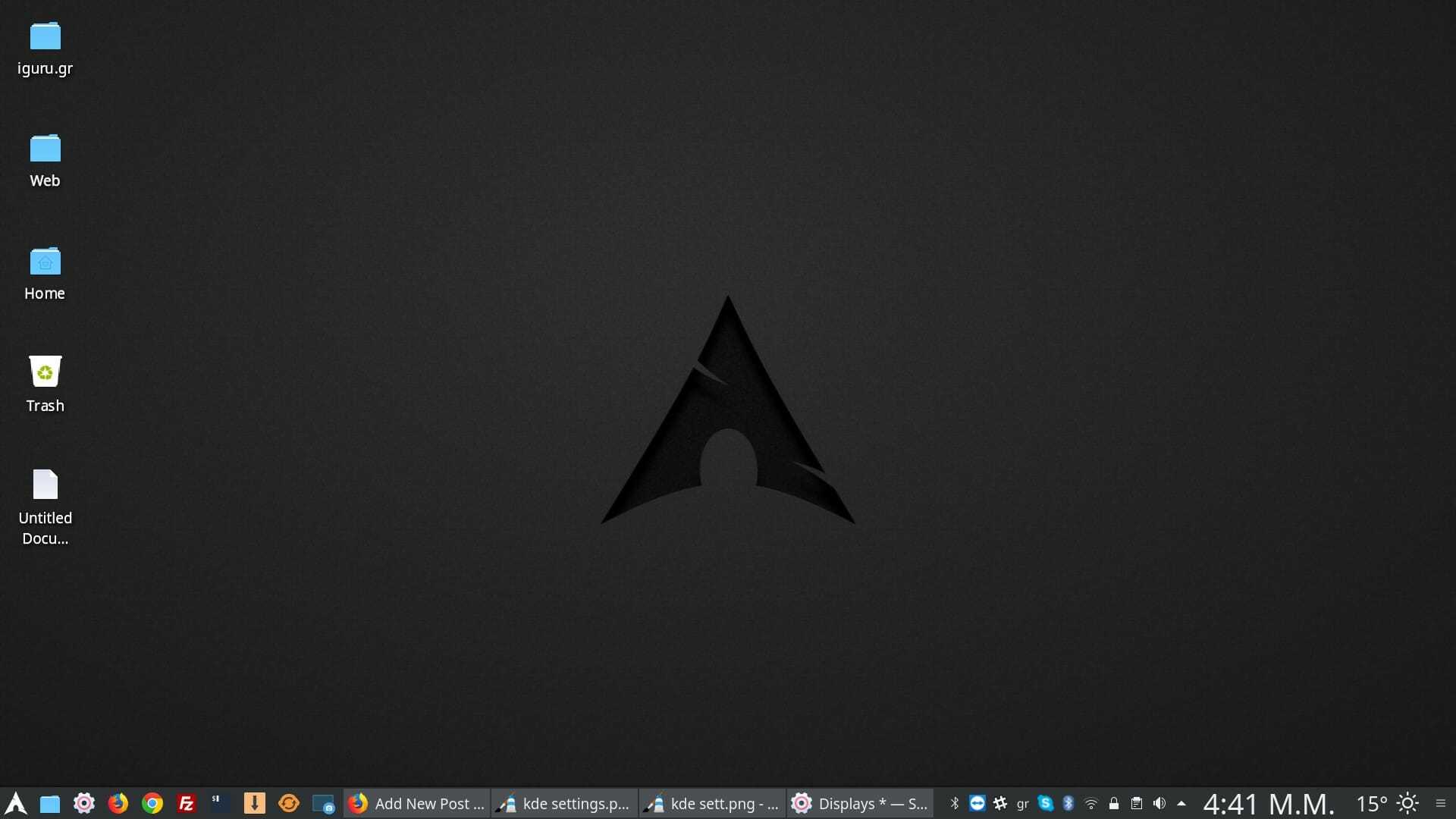This screenshot has width=1456, height=819.
Task: Open the blue Bluetooth manager tray icon
Action: (1068, 803)
